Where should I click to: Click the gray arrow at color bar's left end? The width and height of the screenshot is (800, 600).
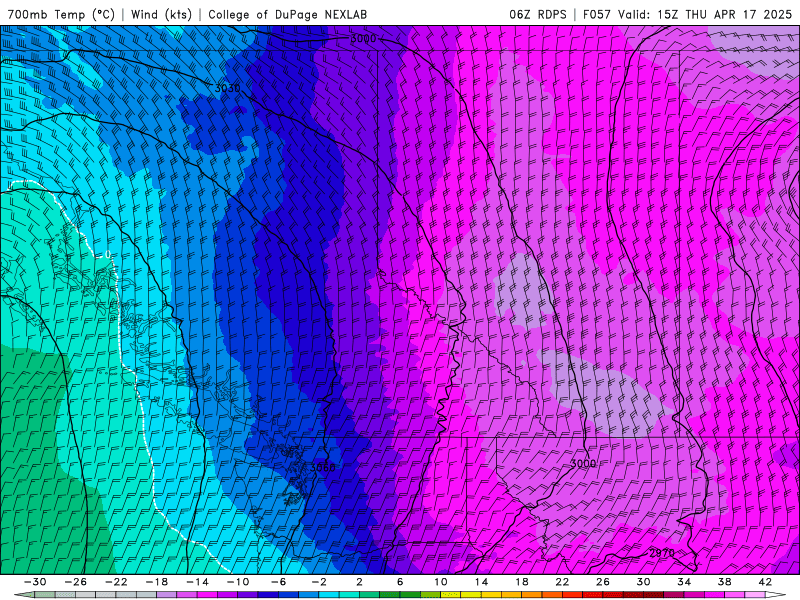24,595
